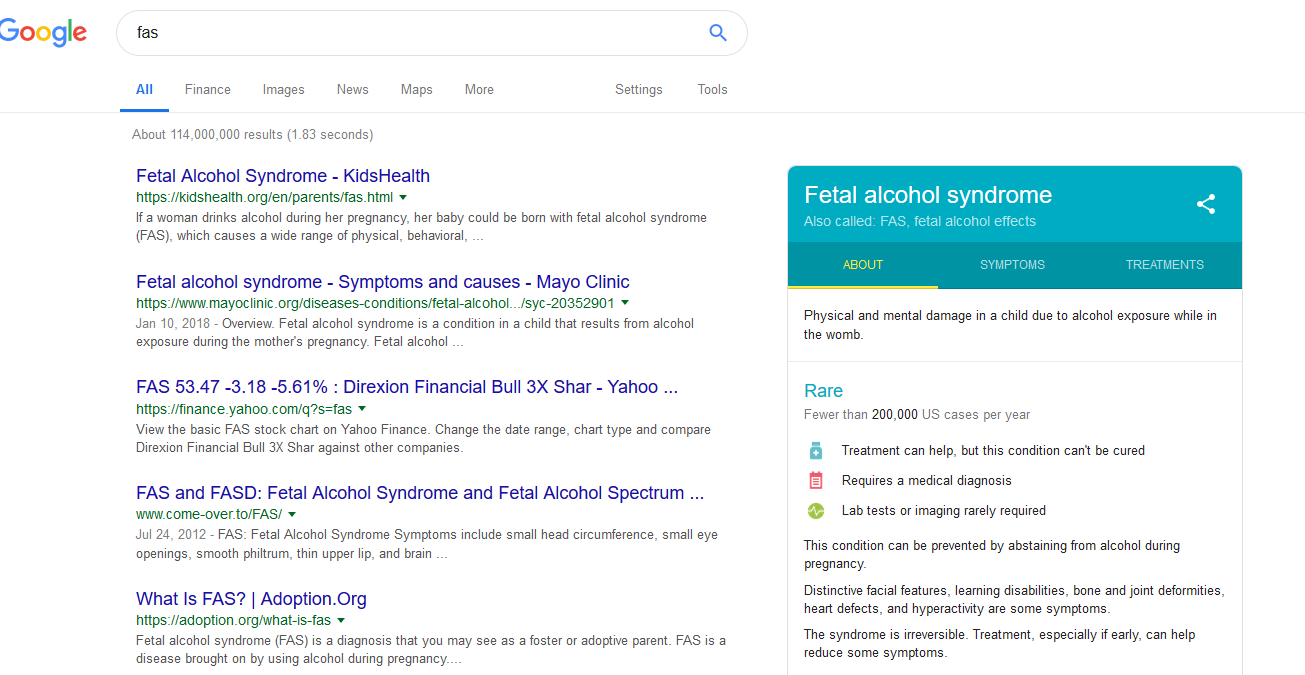Viewport: 1305px width, 675px height.
Task: Click the red medical diagnosis clipboard icon
Action: coord(815,480)
